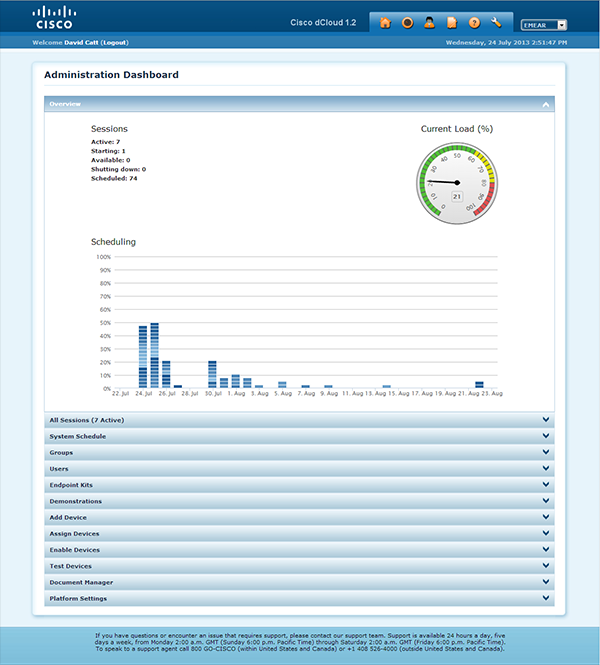The height and width of the screenshot is (665, 600).
Task: Click the date and time in header
Action: 506,42
